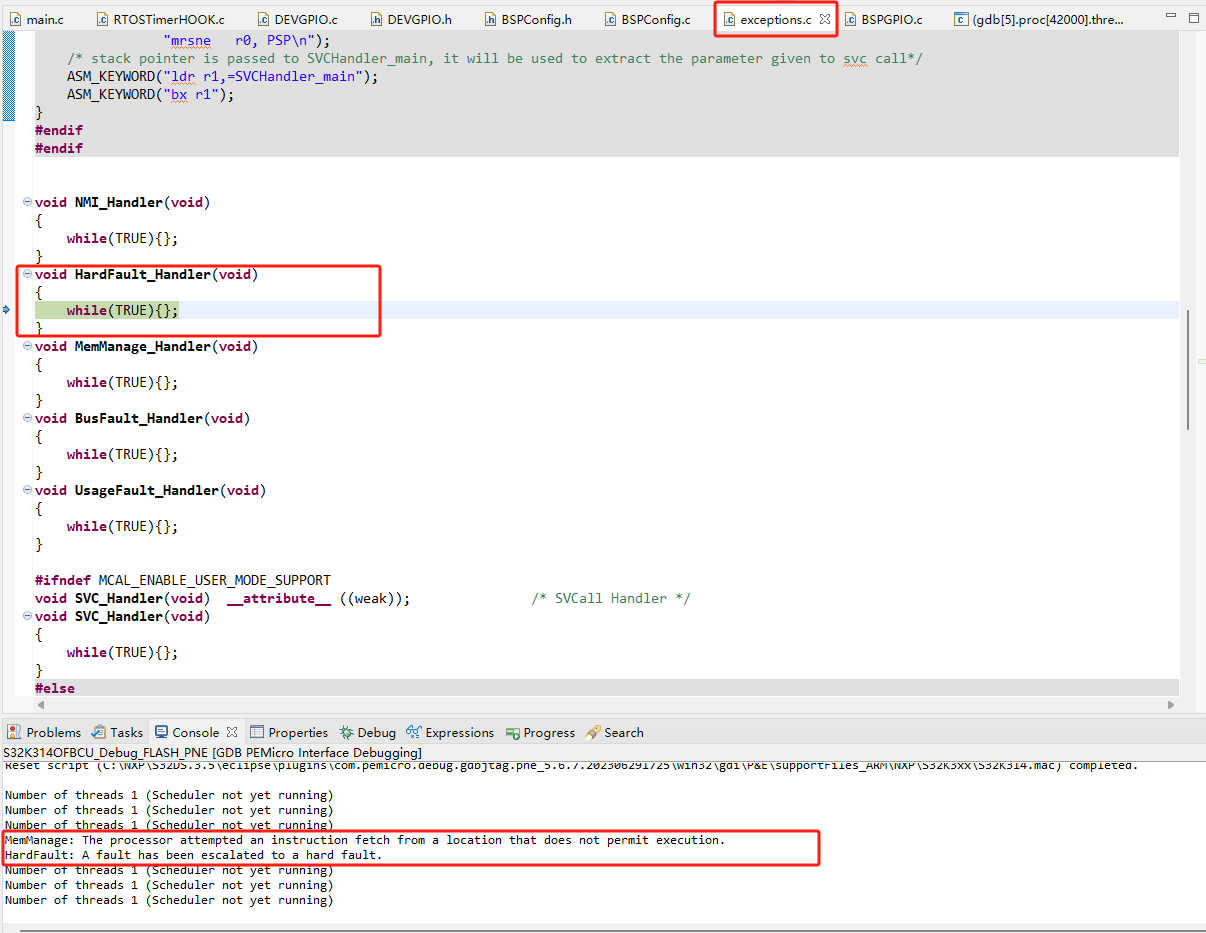The image size is (1206, 933).
Task: Collapse the SVC_Handler code fold
Action: click(26, 616)
